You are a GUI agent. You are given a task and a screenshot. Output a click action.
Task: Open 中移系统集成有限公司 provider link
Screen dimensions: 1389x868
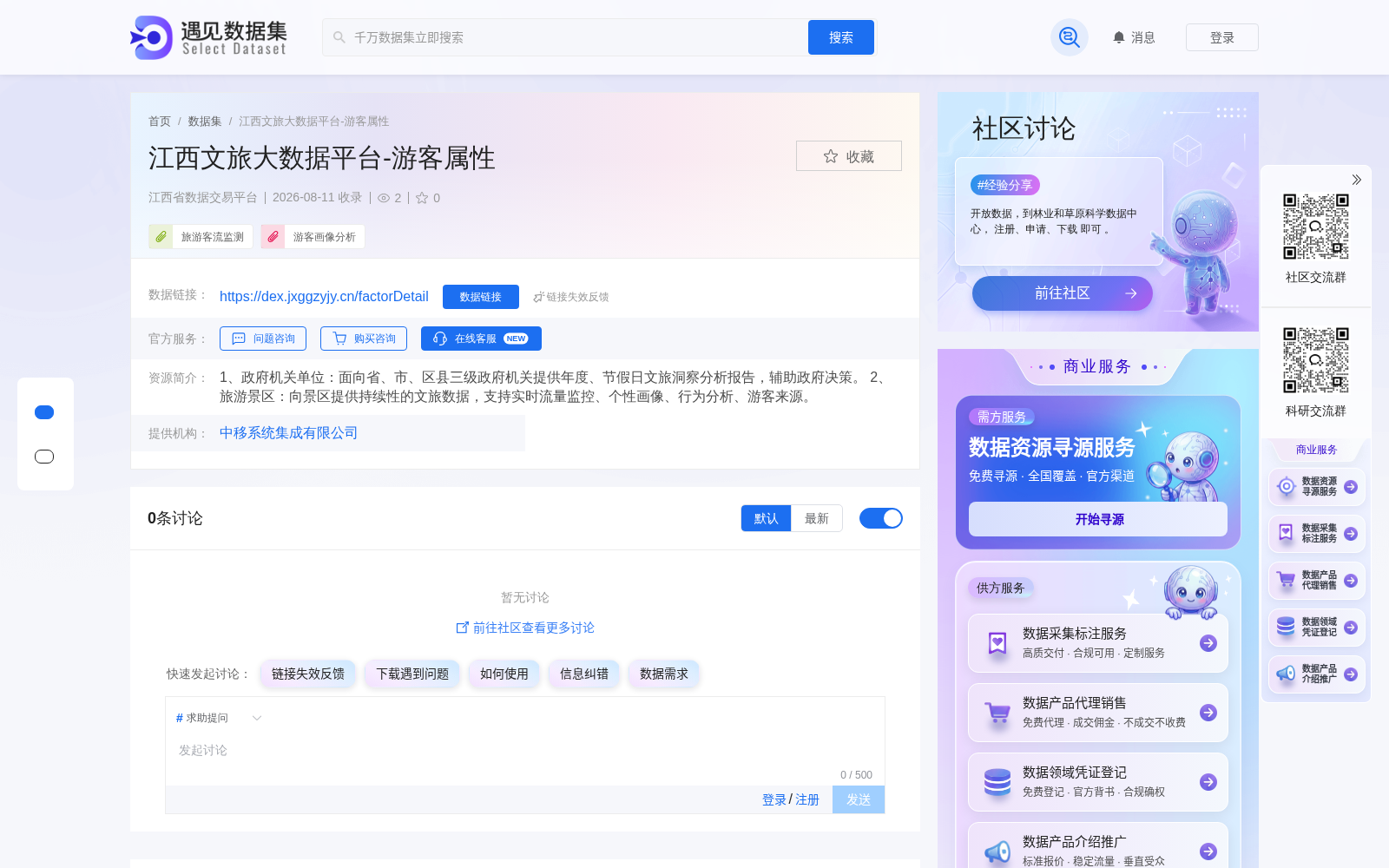(x=288, y=433)
